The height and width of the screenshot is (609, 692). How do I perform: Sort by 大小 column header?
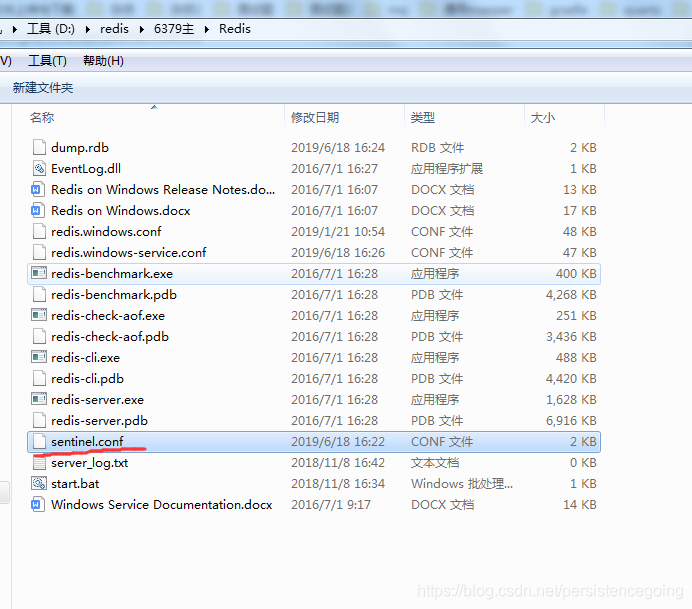point(543,117)
